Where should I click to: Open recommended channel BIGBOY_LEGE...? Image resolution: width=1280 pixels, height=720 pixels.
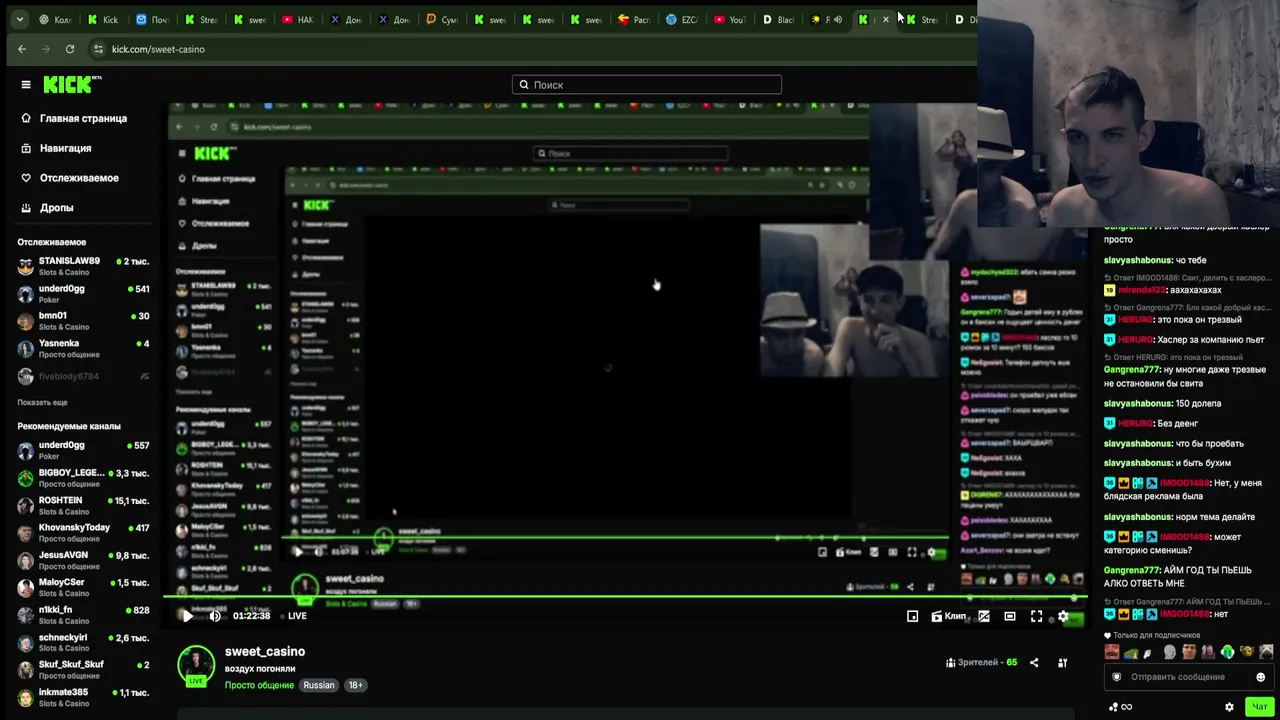(83, 477)
